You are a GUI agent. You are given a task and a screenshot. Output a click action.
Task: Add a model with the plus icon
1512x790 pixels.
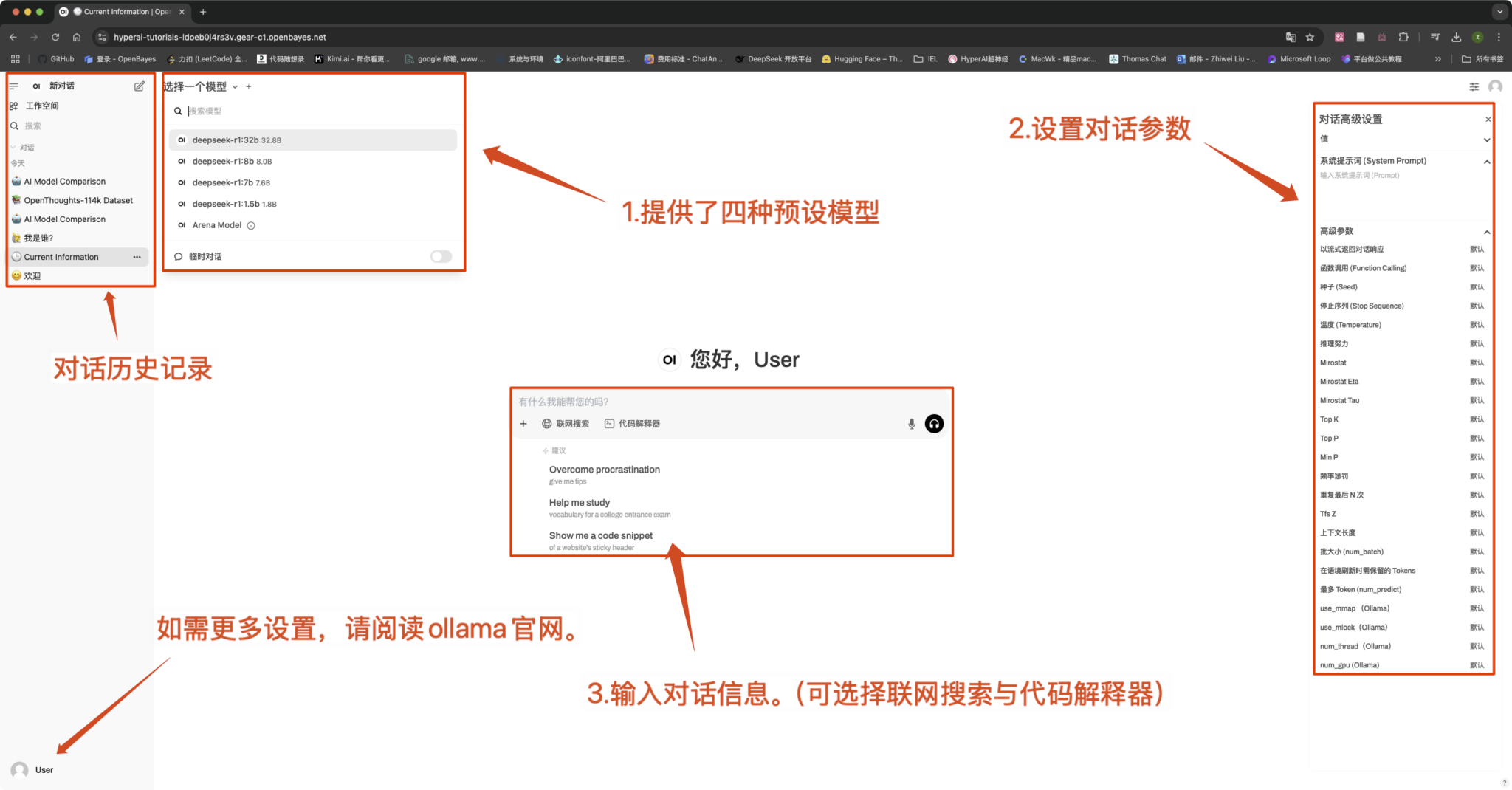pos(249,86)
